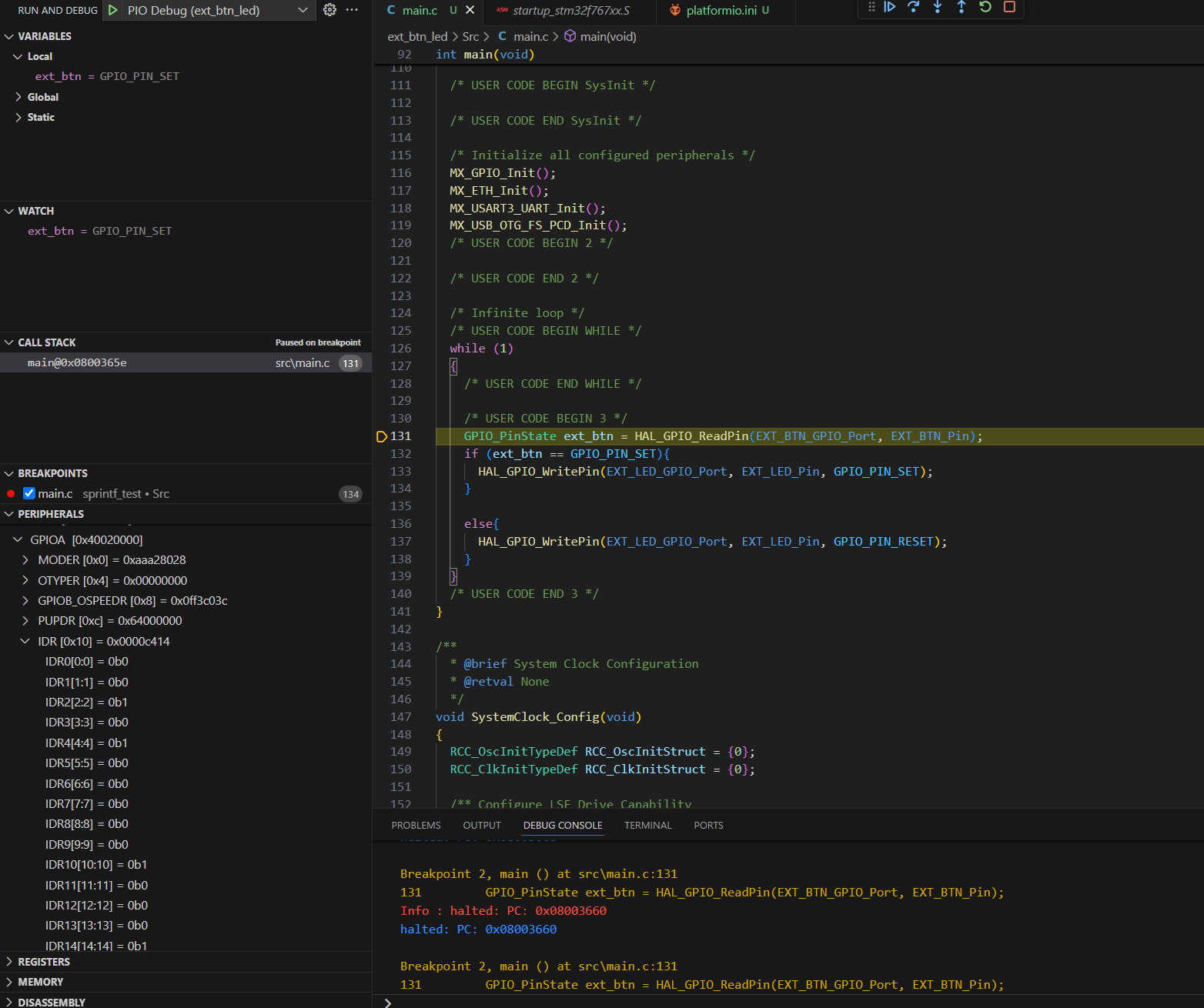
Task: Collapse the PERIPHERALS section
Action: (x=9, y=514)
